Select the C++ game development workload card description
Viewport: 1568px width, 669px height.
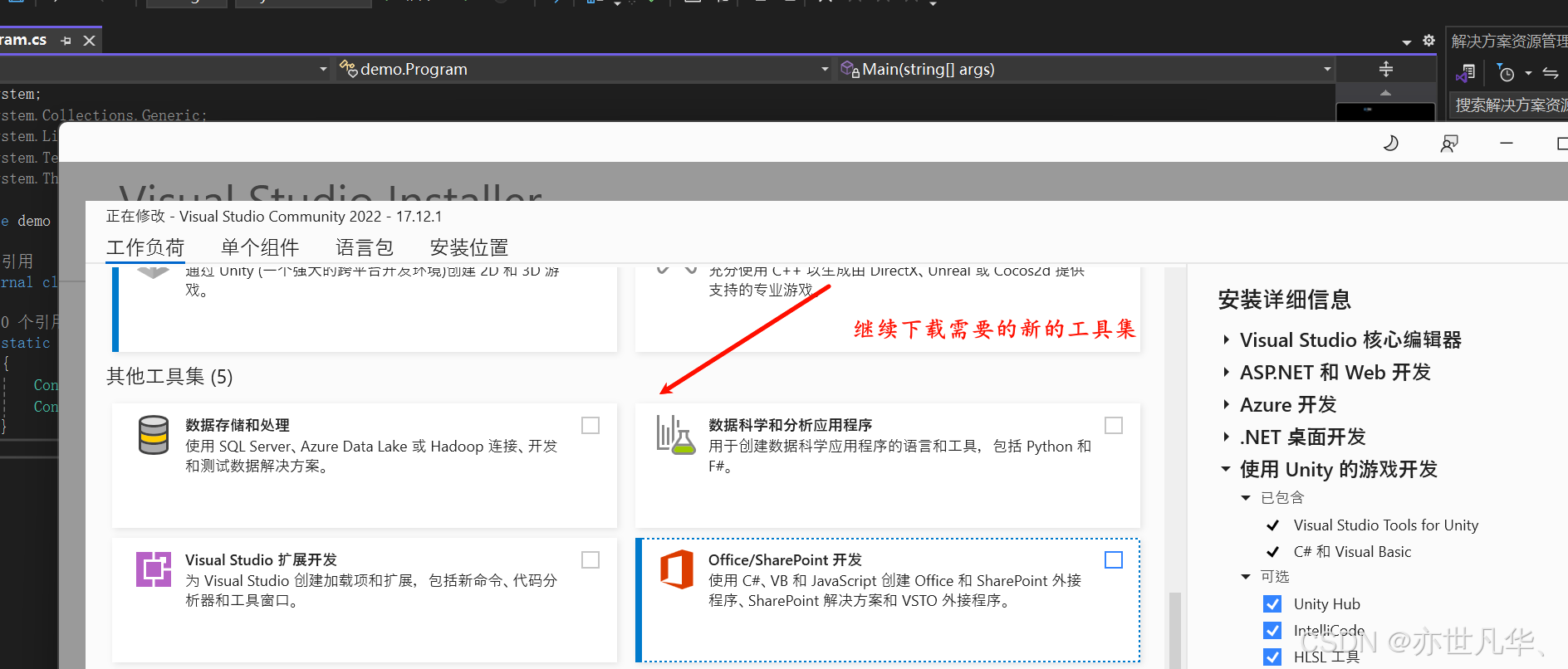(896, 281)
